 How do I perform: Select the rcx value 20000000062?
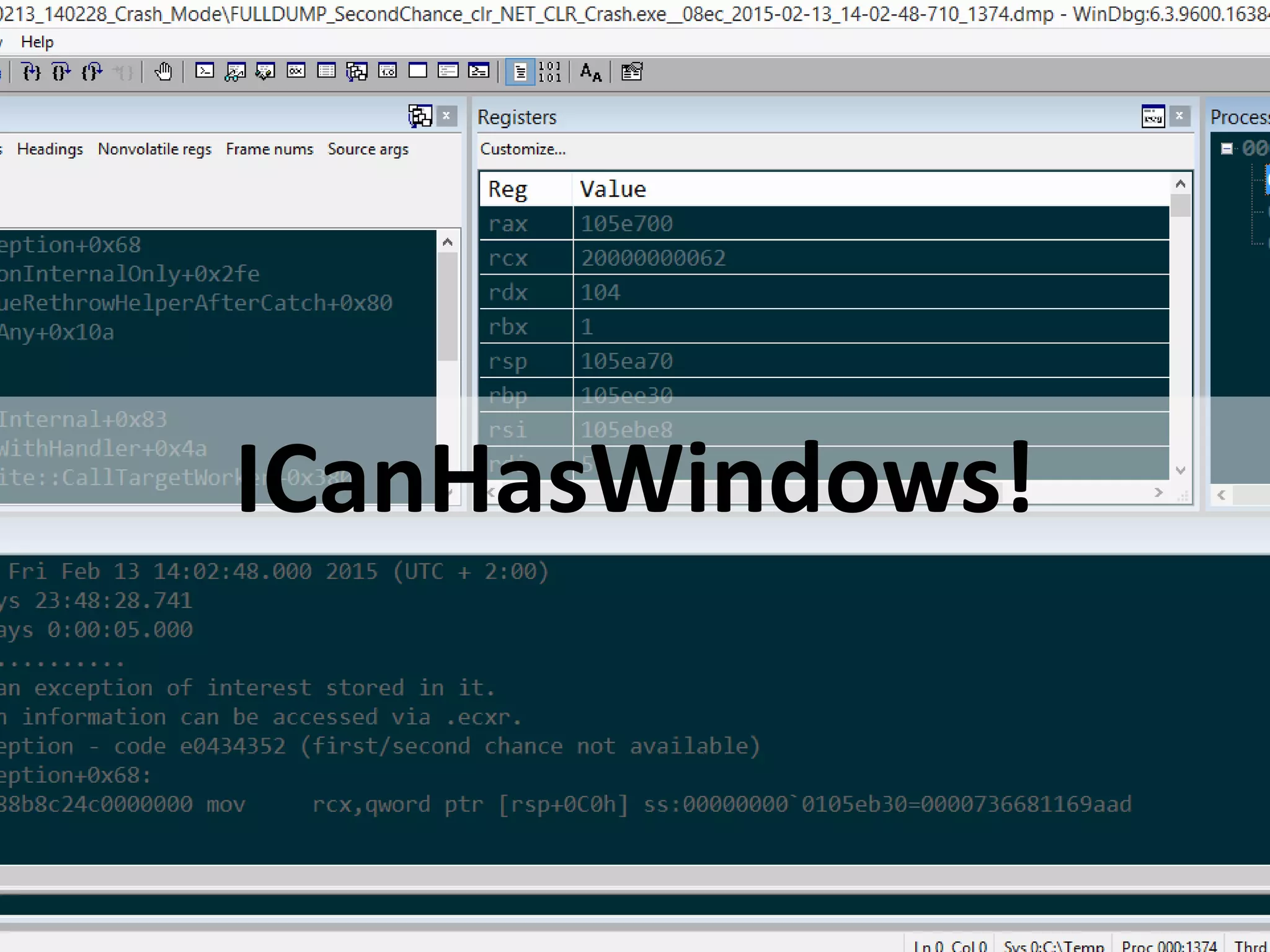(871, 258)
